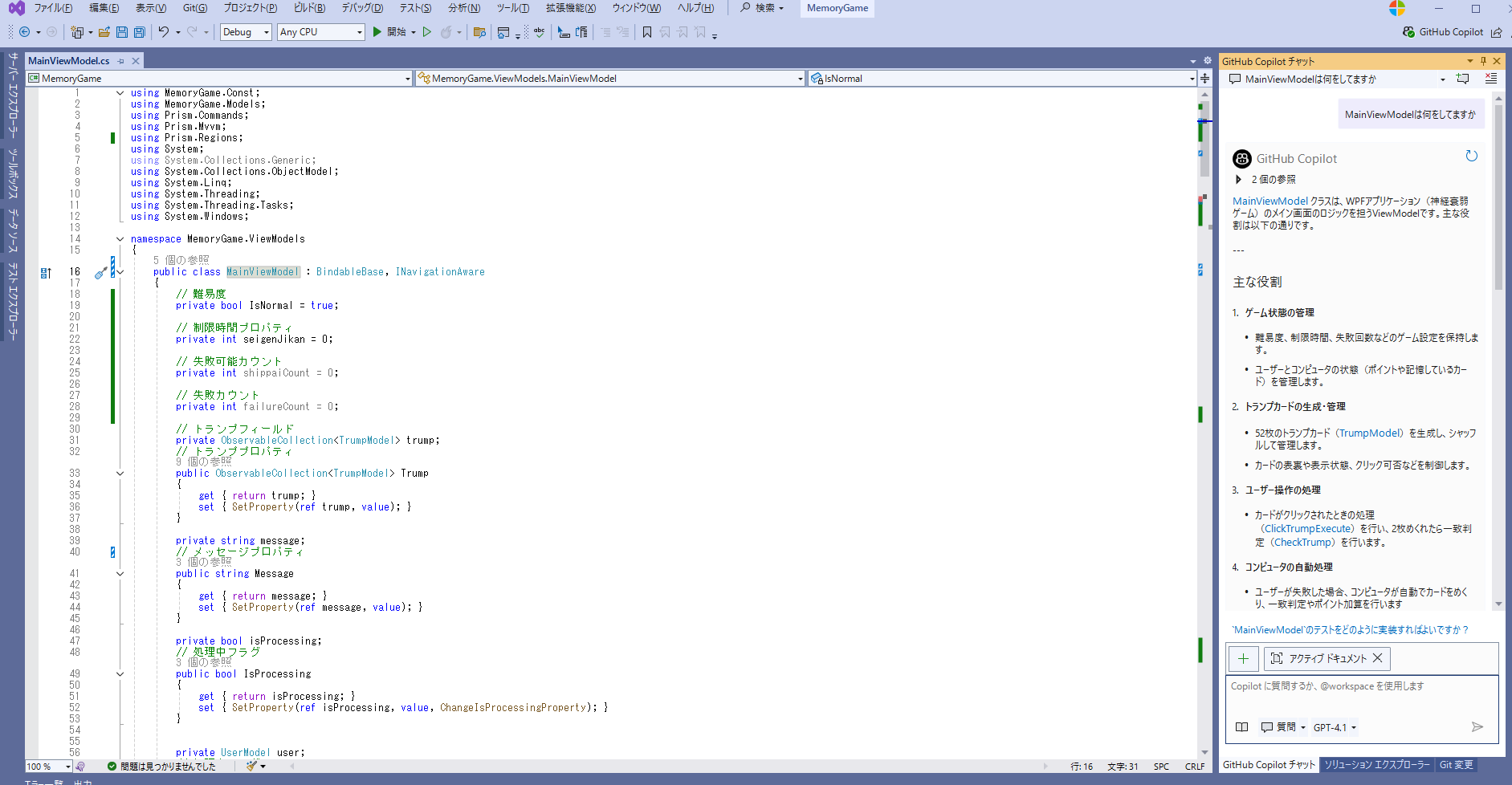
Task: Click the Save MainViewModel.cs icon
Action: pos(122,32)
